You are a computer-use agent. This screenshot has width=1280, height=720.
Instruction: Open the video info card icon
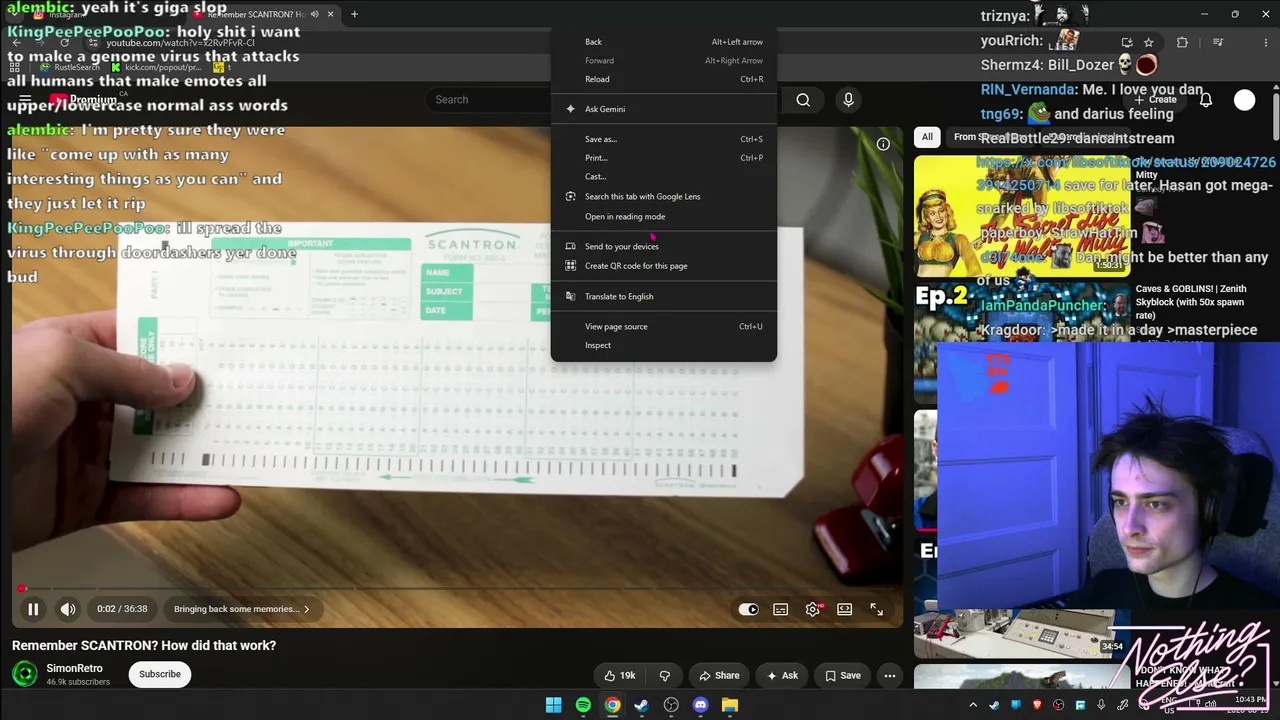coord(883,144)
